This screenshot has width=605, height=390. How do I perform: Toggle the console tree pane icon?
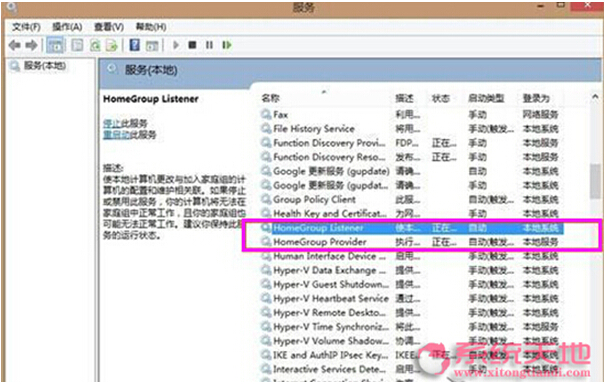coord(55,46)
